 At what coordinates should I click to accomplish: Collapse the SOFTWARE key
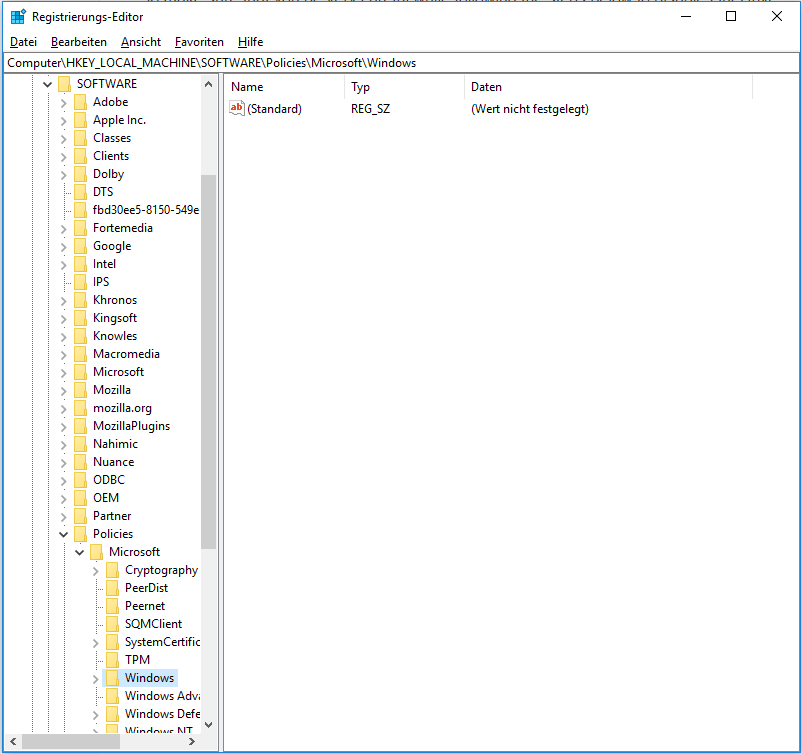(48, 84)
